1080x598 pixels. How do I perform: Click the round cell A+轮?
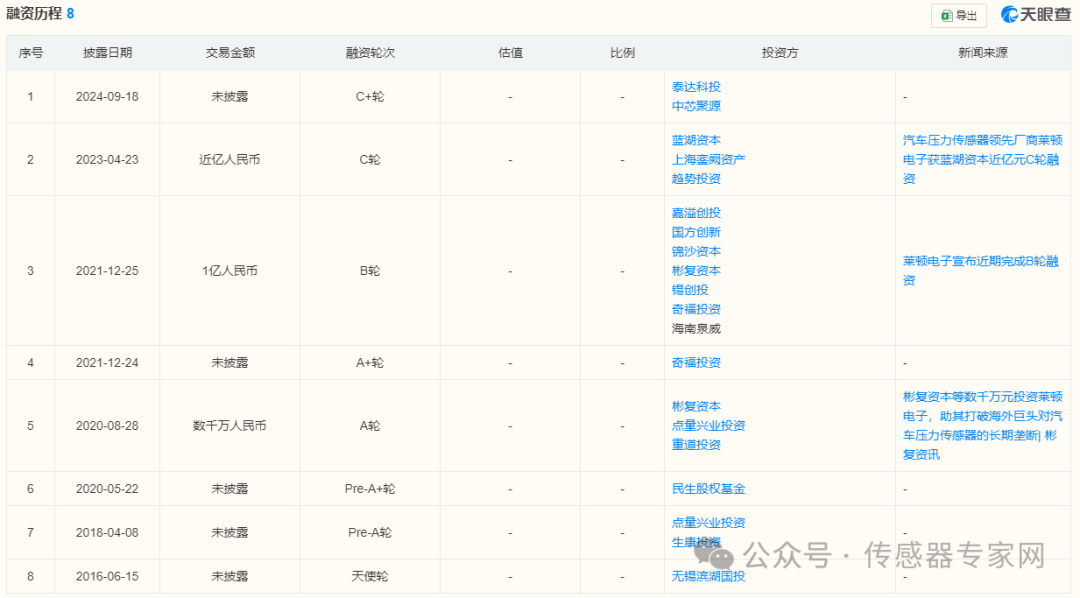pyautogui.click(x=370, y=363)
